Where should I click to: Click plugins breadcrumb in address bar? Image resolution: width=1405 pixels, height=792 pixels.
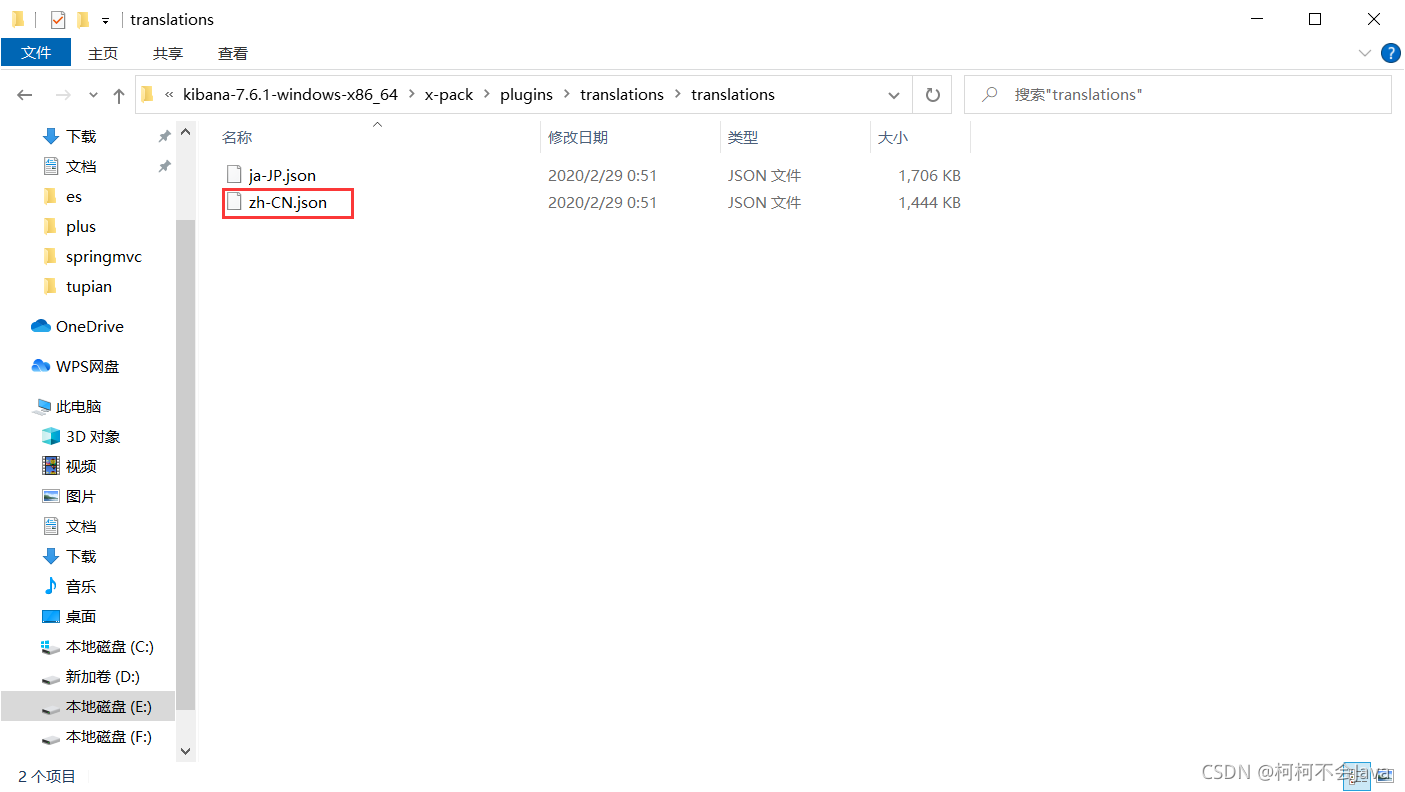(x=526, y=95)
